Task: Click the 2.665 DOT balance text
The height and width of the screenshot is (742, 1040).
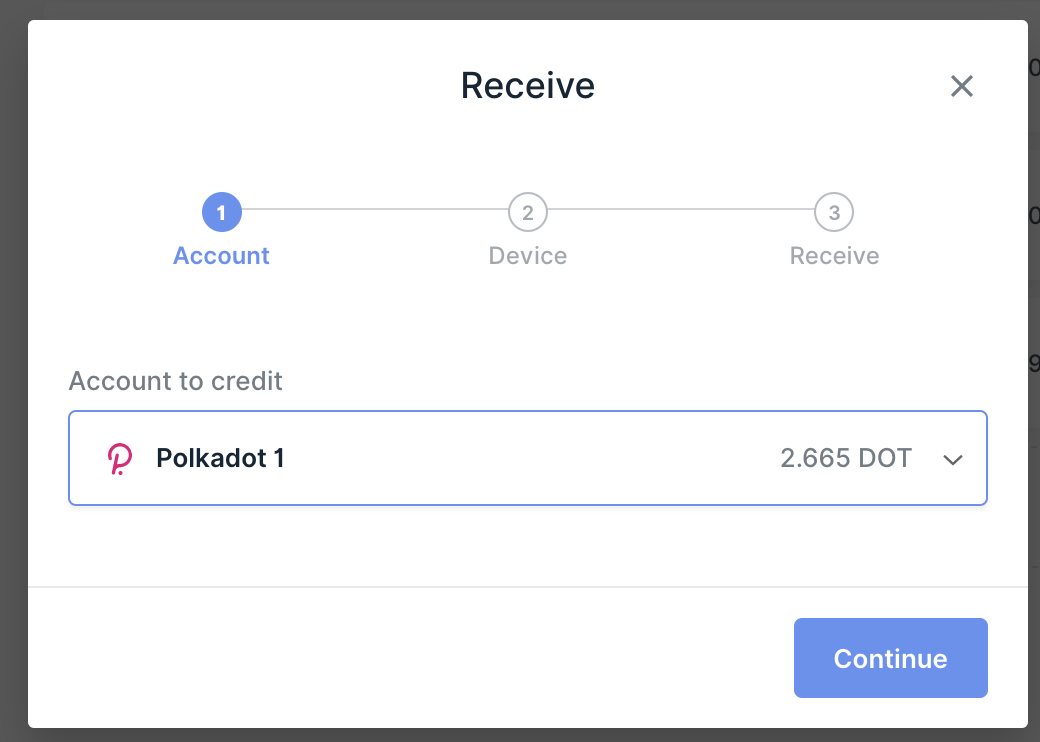Action: coord(846,458)
